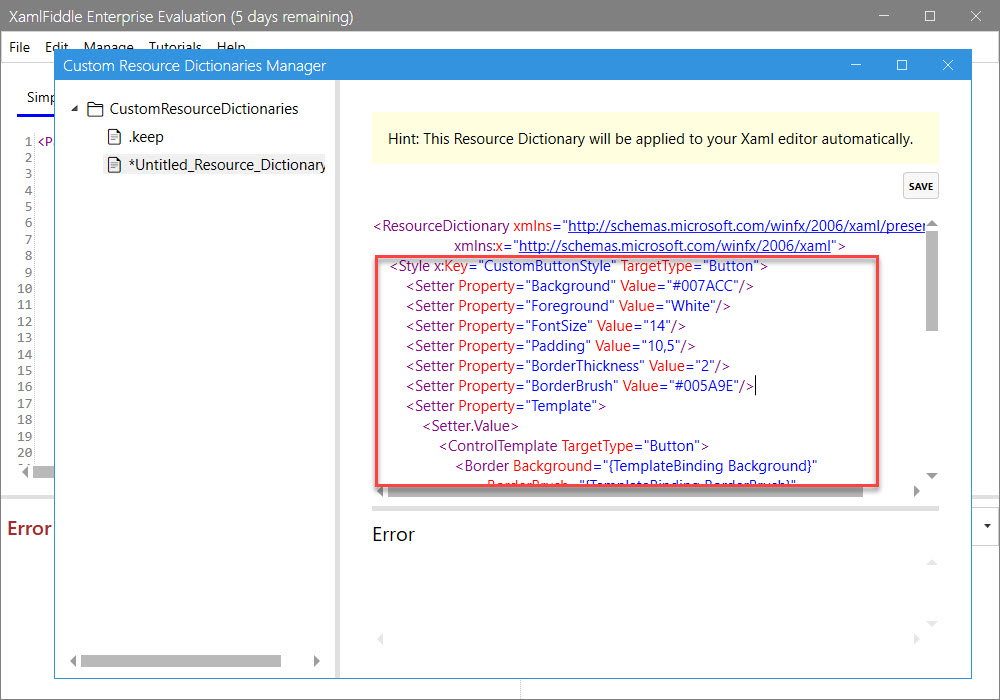Minimize the Custom Resource Dictionaries Manager dialog
Screen dimensions: 1000x700
(856, 65)
